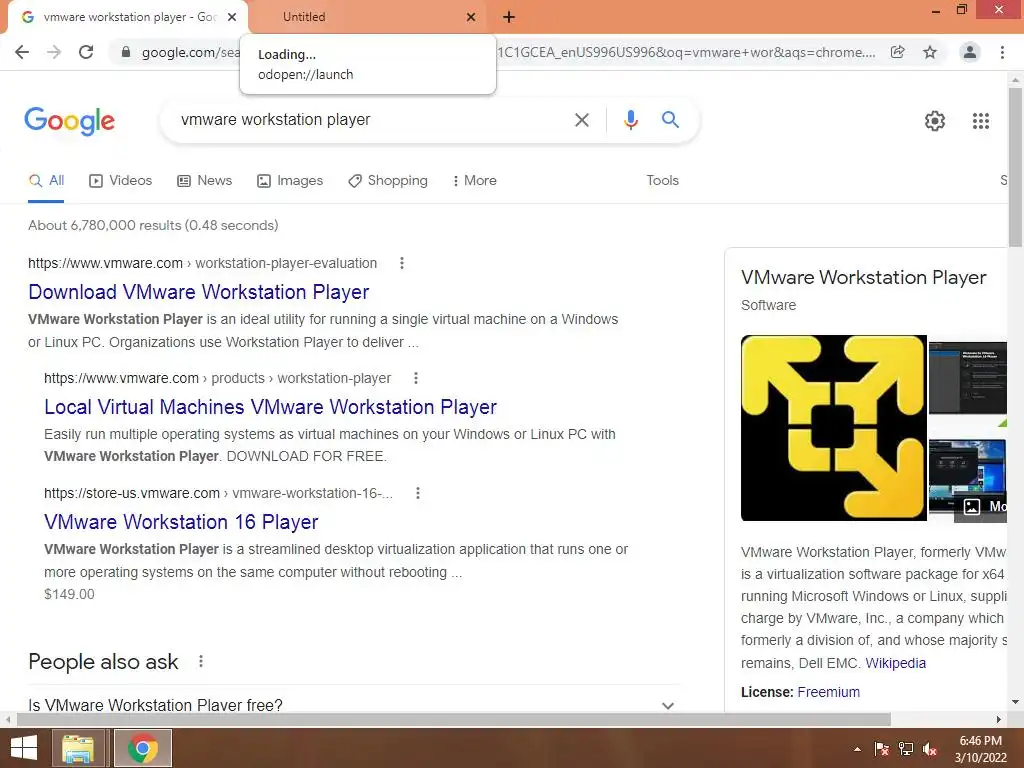Click the scrollbar up arrow
The height and width of the screenshot is (768, 1024).
coord(1015,80)
